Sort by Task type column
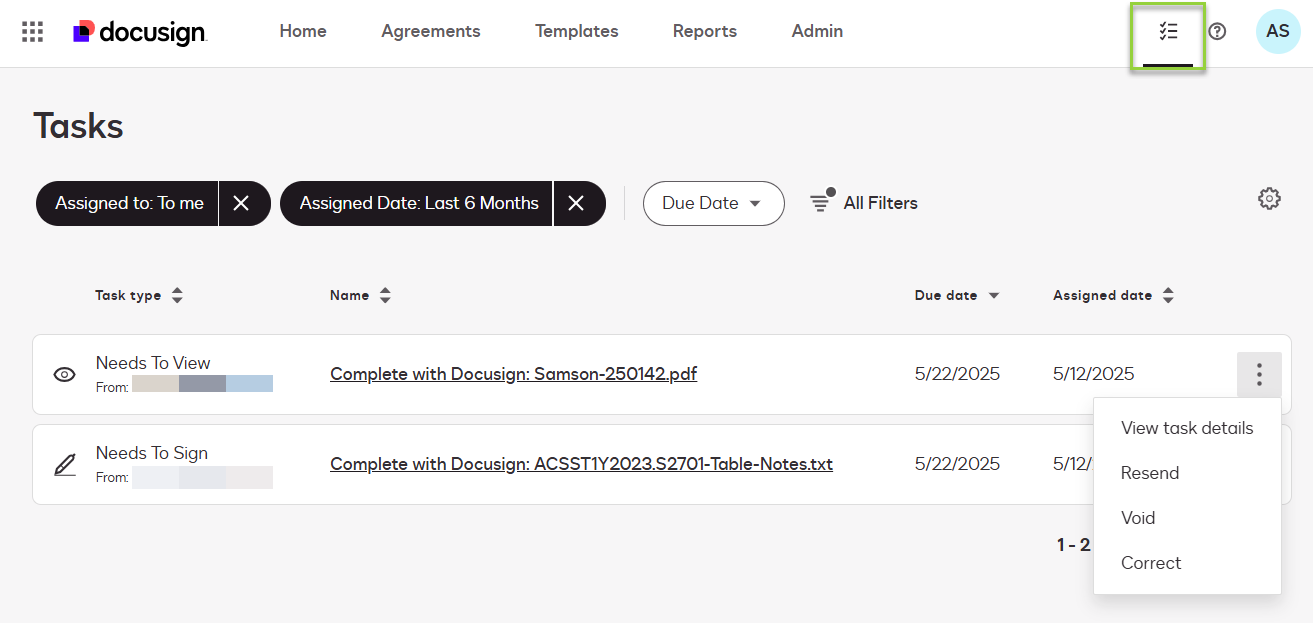This screenshot has width=1313, height=623. coord(139,296)
